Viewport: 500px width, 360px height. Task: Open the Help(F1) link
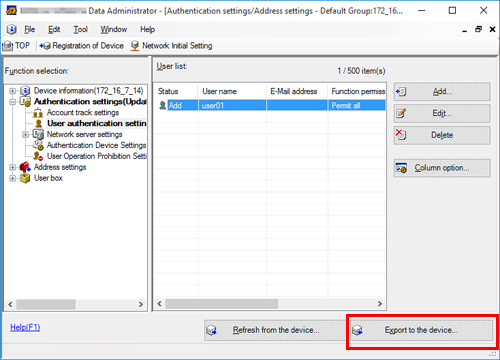25,327
